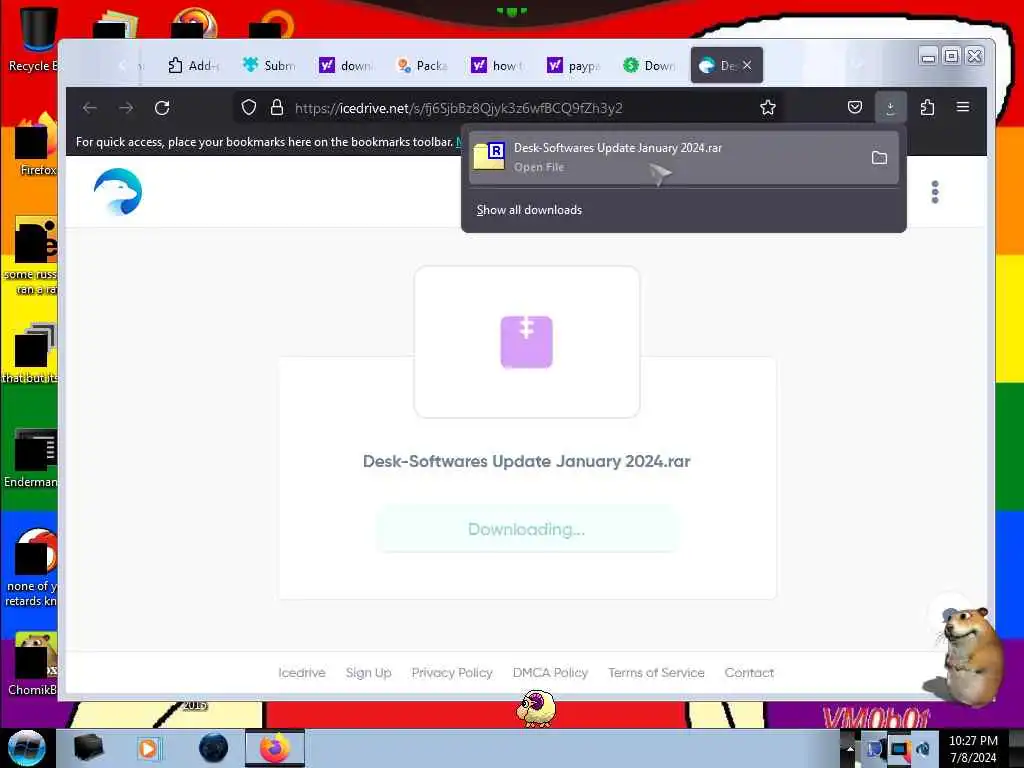Viewport: 1024px width, 768px height.
Task: Open the Firefox hamburger menu
Action: 963,107
